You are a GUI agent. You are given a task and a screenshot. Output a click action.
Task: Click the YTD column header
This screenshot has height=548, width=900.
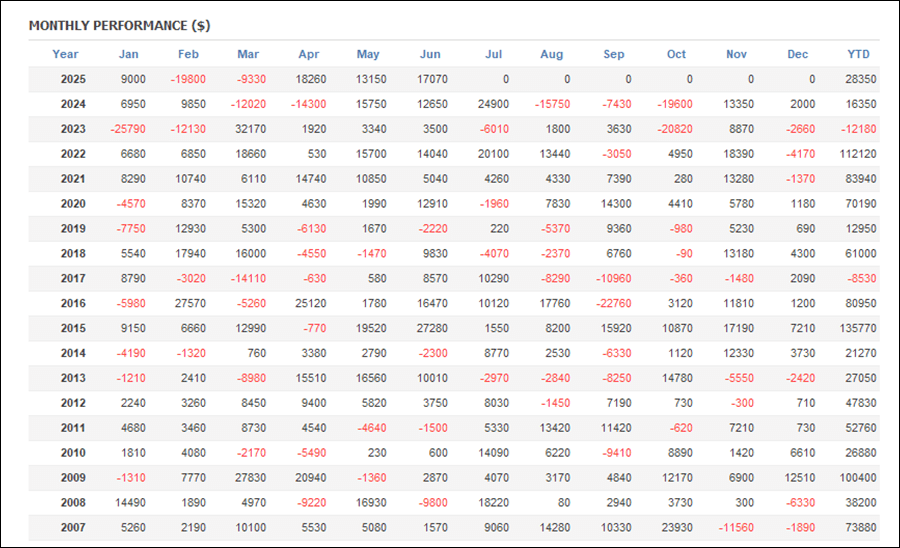(859, 54)
